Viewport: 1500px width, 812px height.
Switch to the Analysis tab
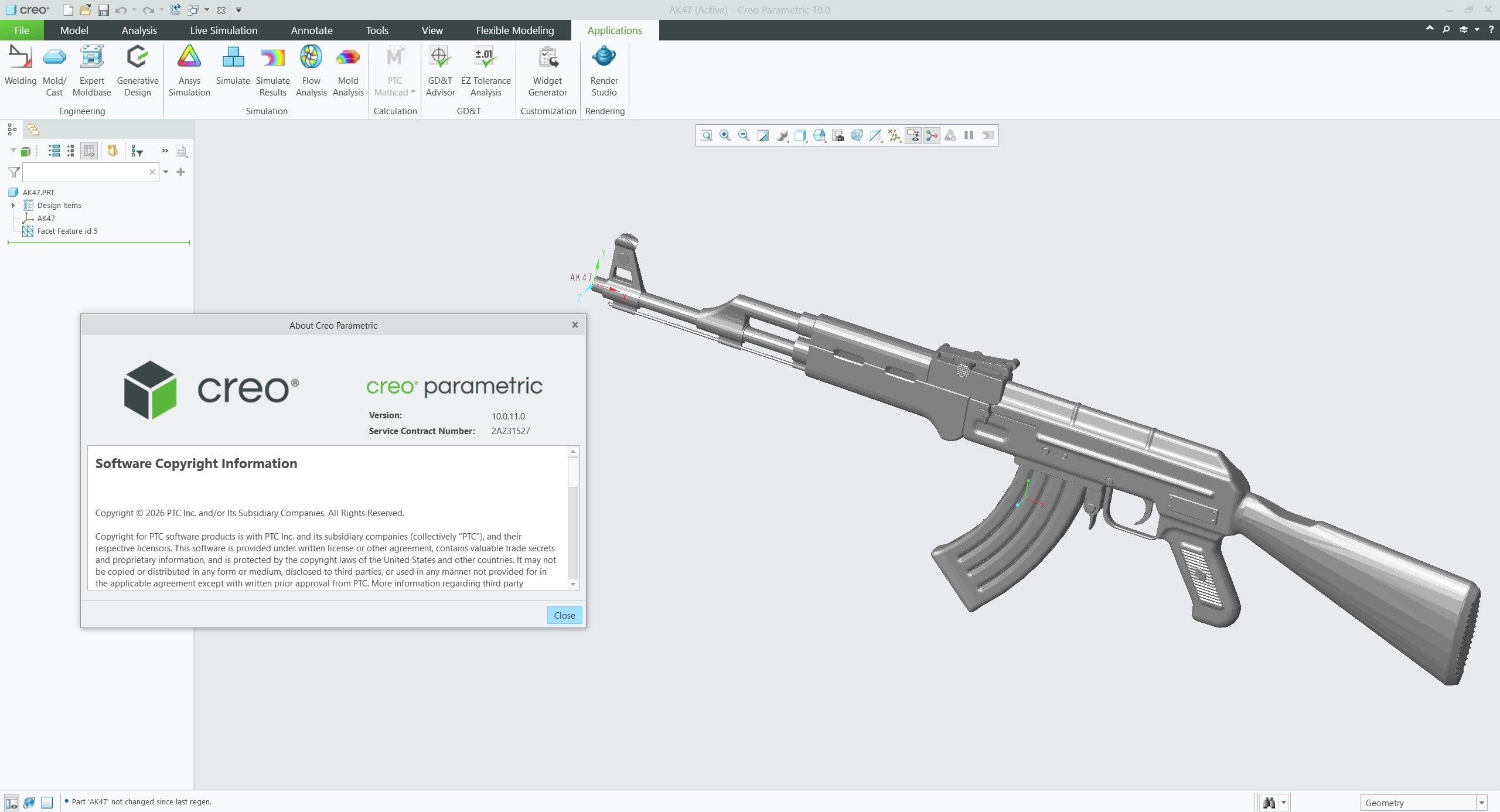(139, 30)
